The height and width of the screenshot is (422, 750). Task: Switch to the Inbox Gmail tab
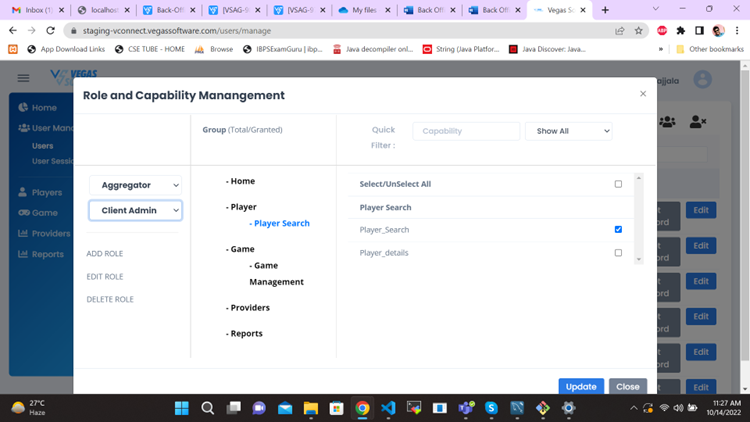click(x=37, y=10)
